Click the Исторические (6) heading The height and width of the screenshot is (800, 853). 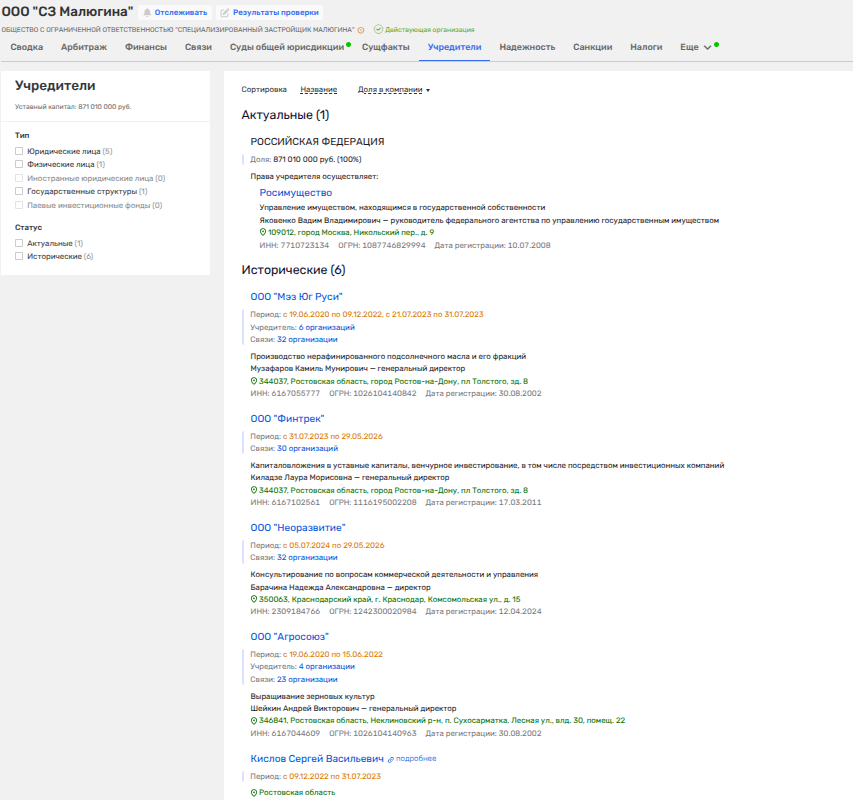(293, 270)
